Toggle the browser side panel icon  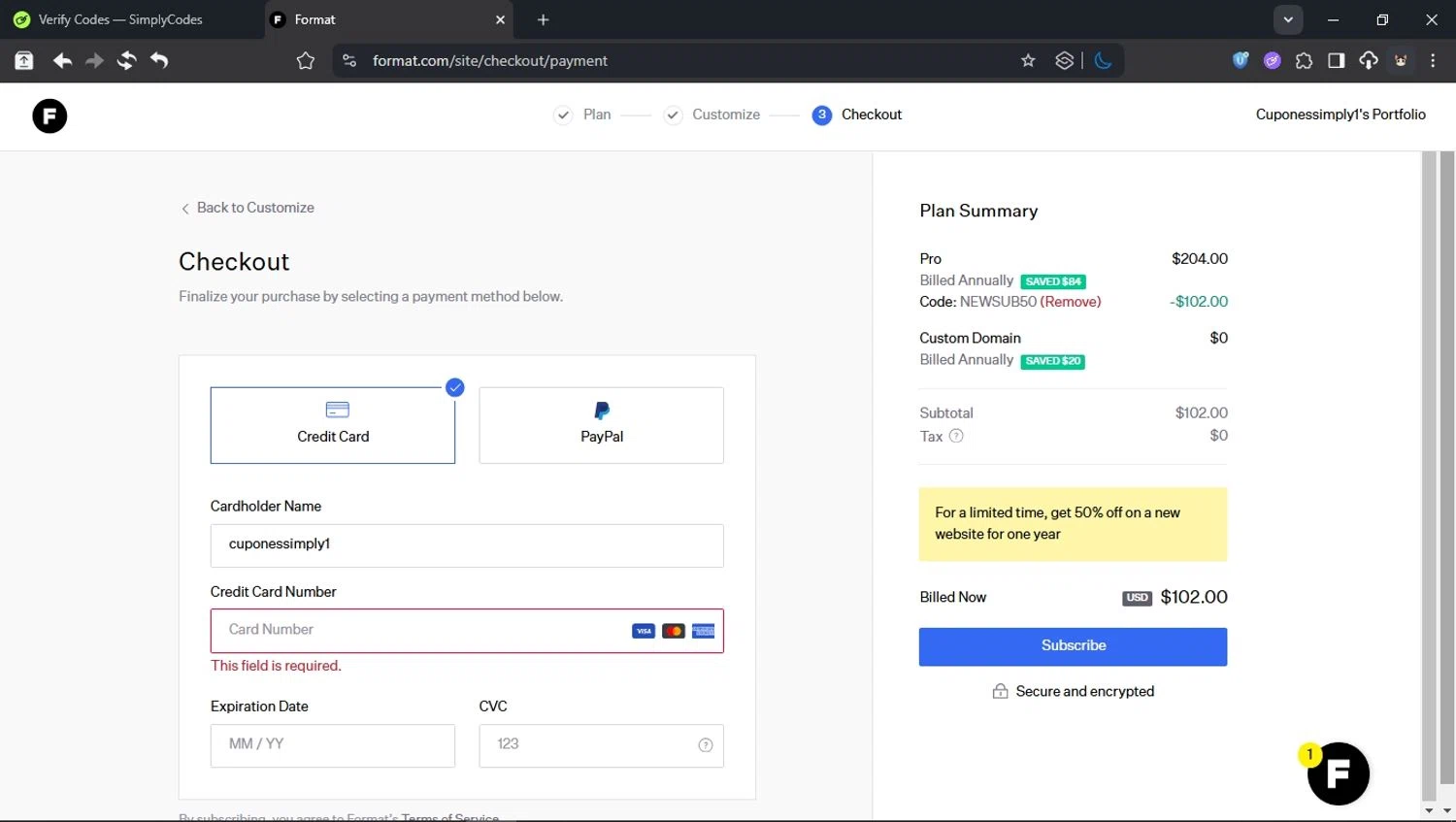(x=1336, y=60)
